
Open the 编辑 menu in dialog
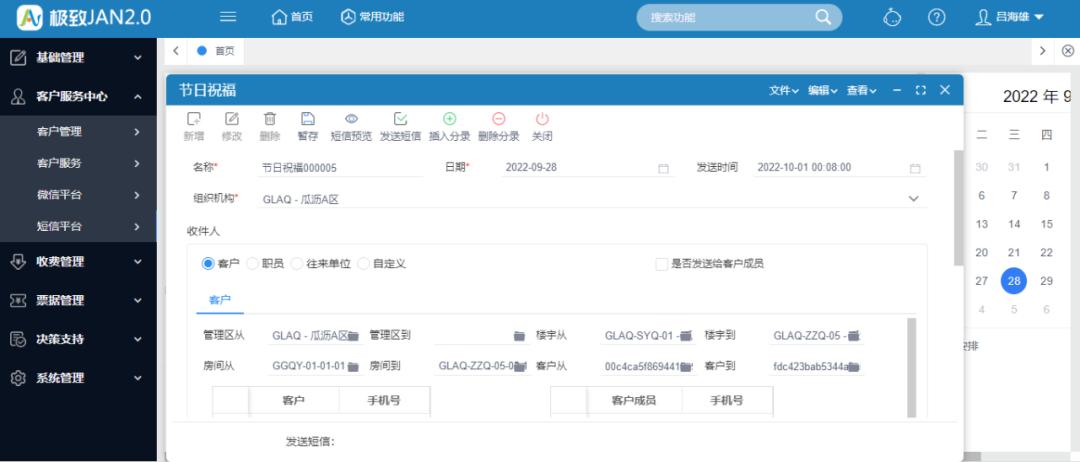(823, 90)
